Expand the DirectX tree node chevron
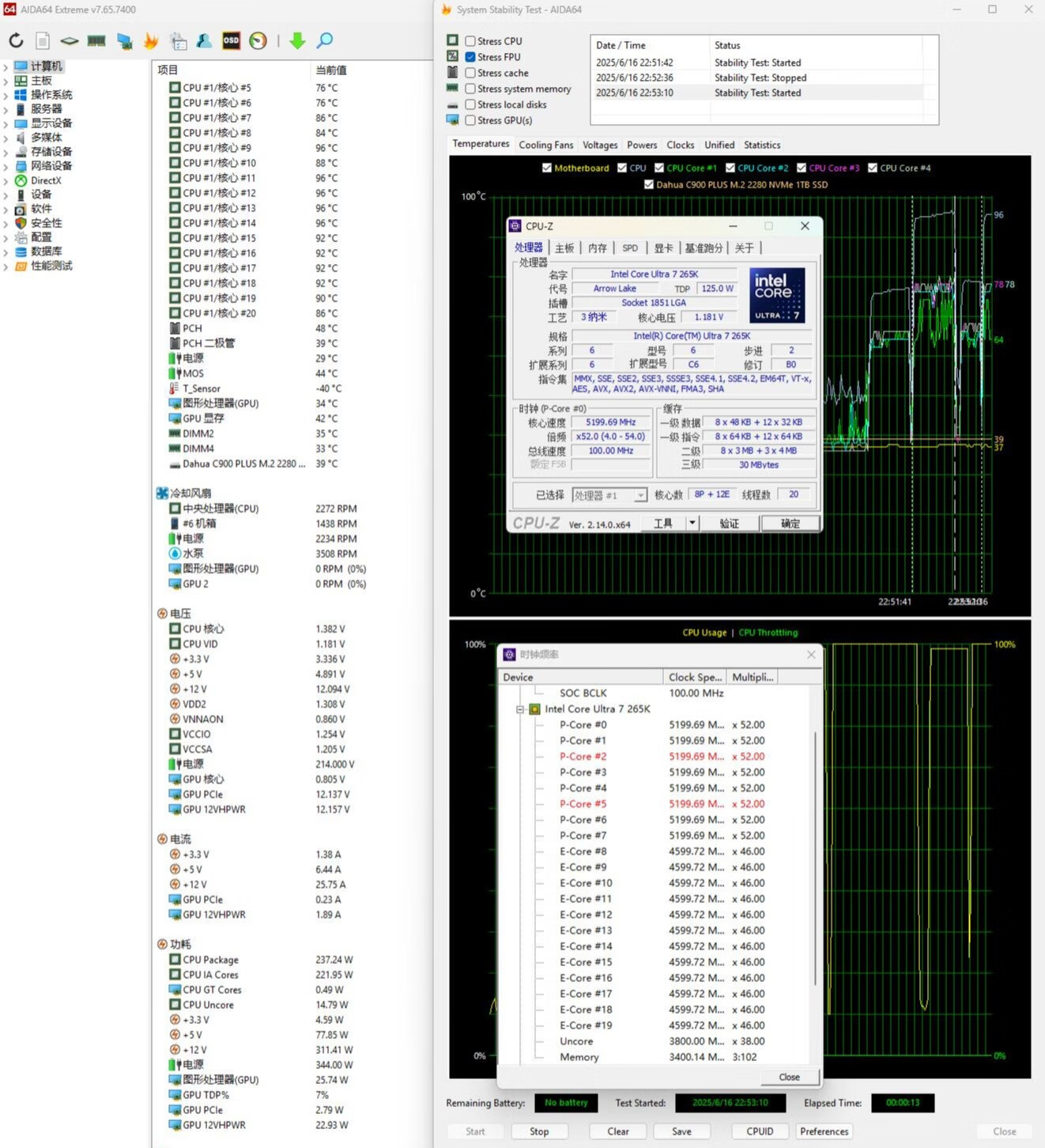This screenshot has height=1148, width=1045. 6,180
